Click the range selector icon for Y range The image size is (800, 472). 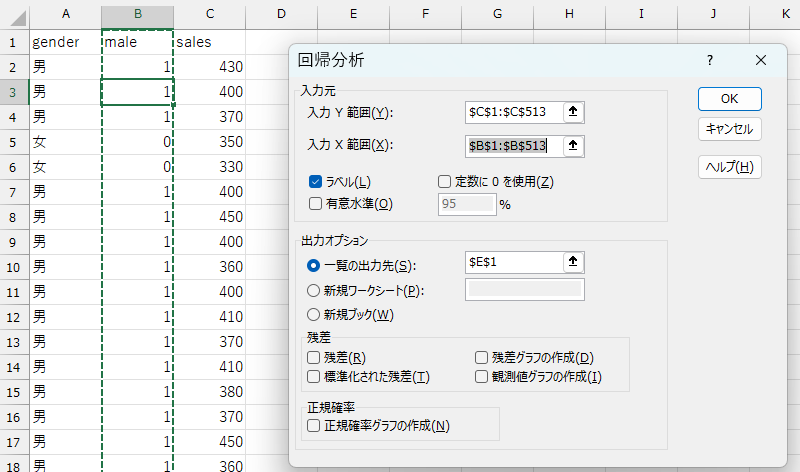point(573,113)
